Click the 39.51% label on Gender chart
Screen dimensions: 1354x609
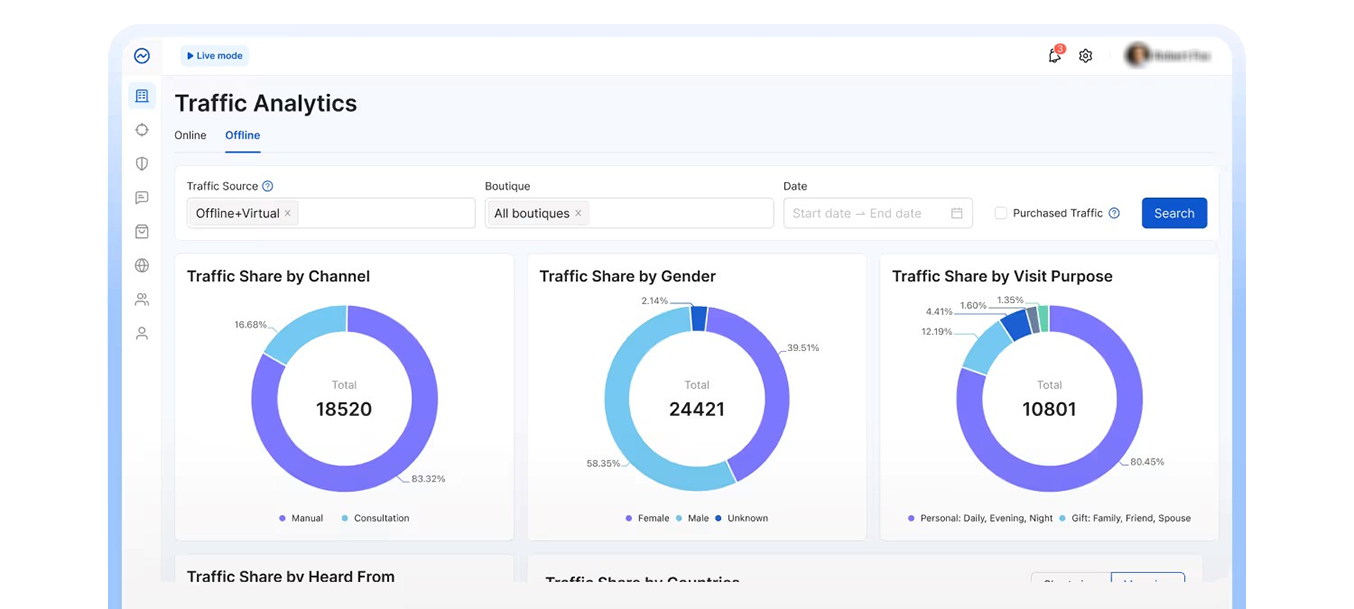coord(803,348)
